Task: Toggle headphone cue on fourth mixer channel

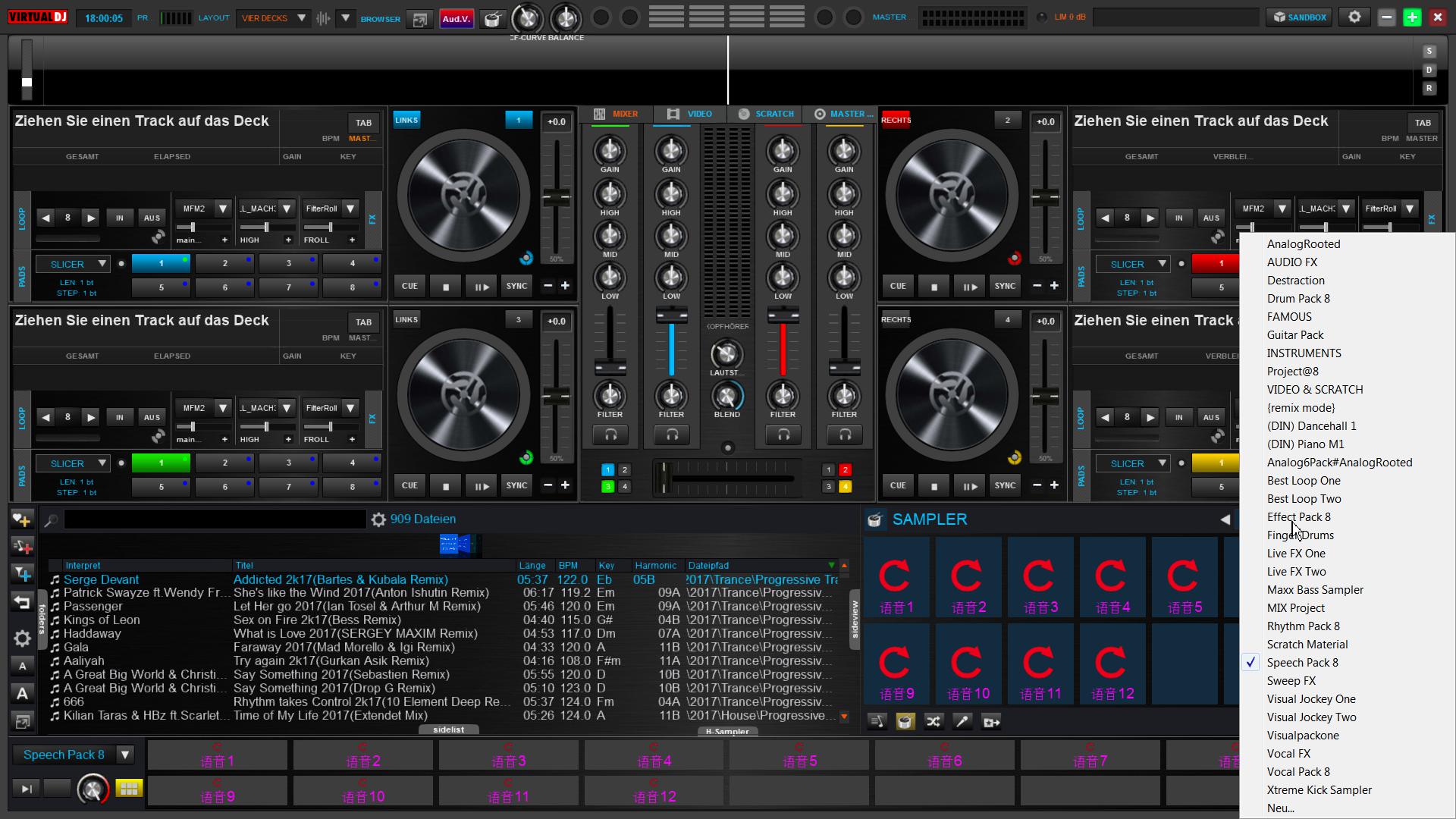Action: pyautogui.click(x=845, y=435)
